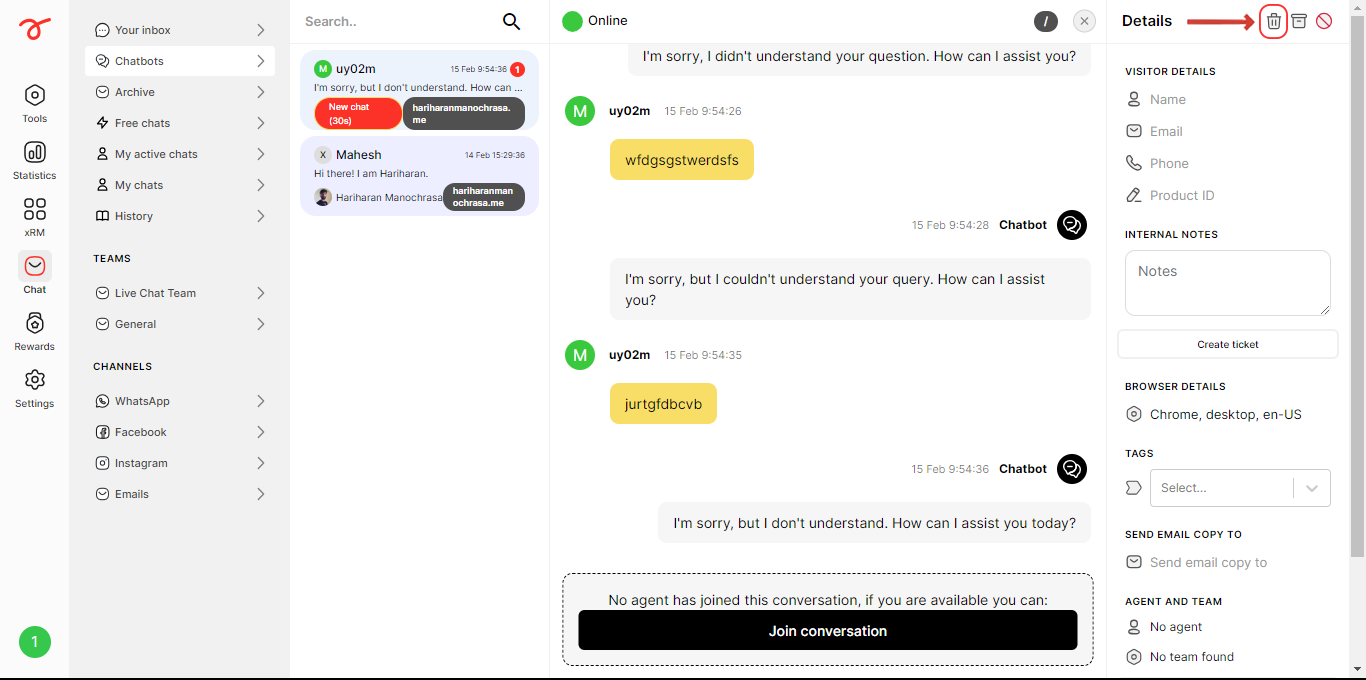
Task: Click the Join conversation button
Action: [x=828, y=631]
